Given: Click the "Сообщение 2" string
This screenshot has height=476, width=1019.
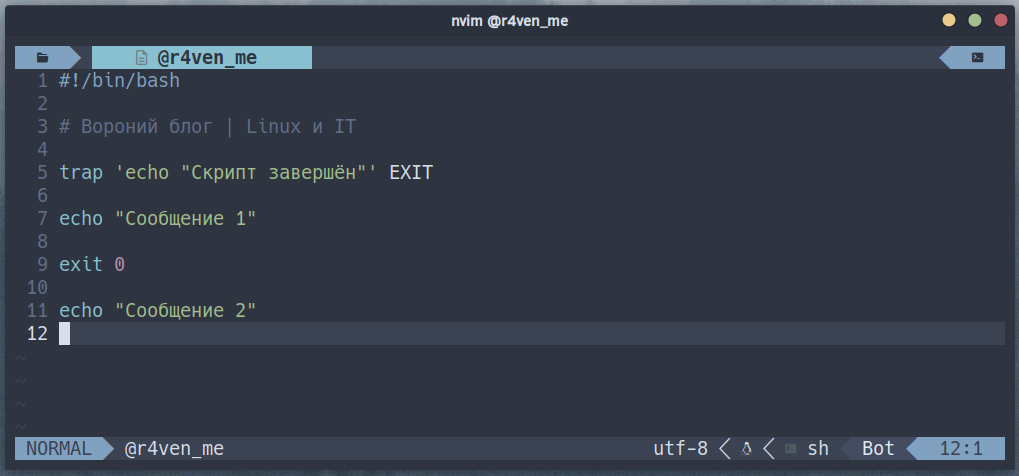Looking at the screenshot, I should (185, 311).
